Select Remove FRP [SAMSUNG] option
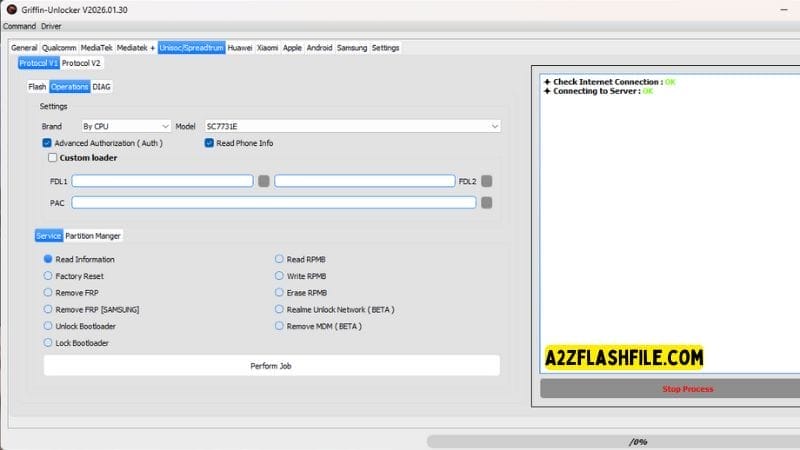The width and height of the screenshot is (800, 450). click(x=48, y=309)
